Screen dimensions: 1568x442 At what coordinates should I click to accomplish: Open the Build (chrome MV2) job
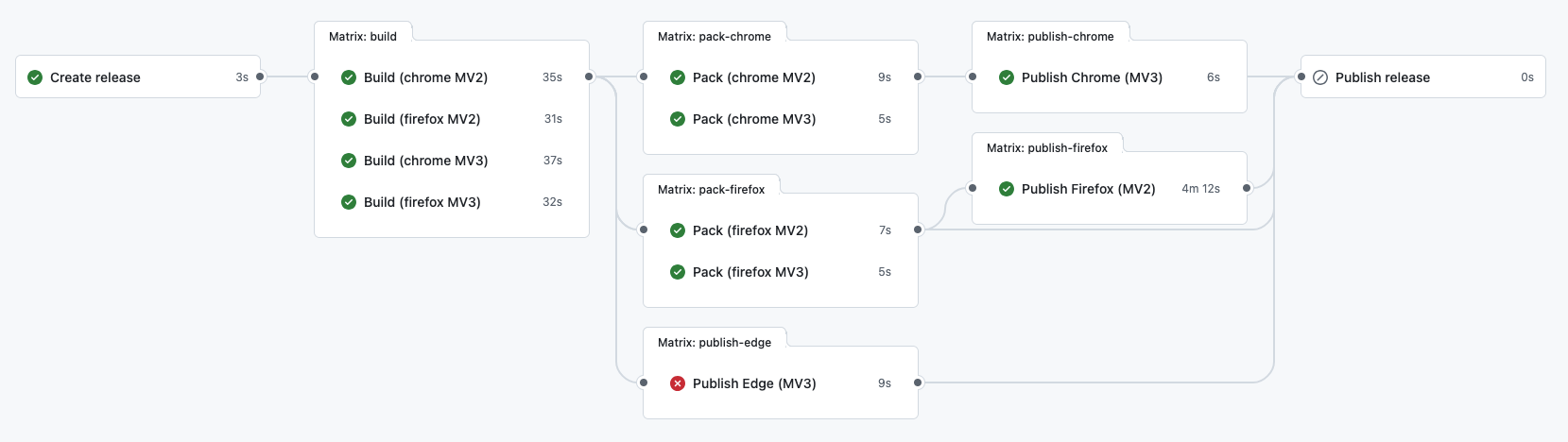[452, 77]
